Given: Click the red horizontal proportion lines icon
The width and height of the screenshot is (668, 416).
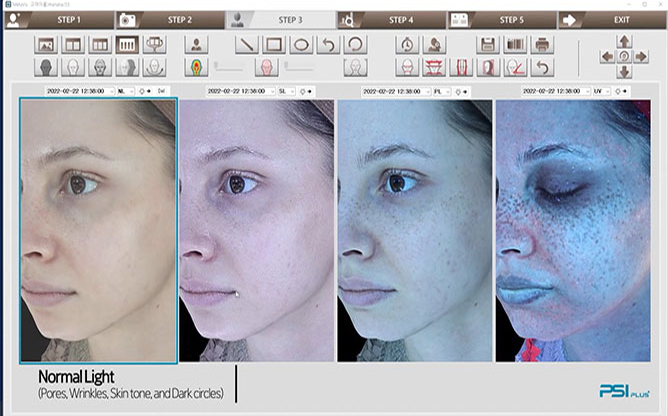Looking at the screenshot, I should 434,67.
